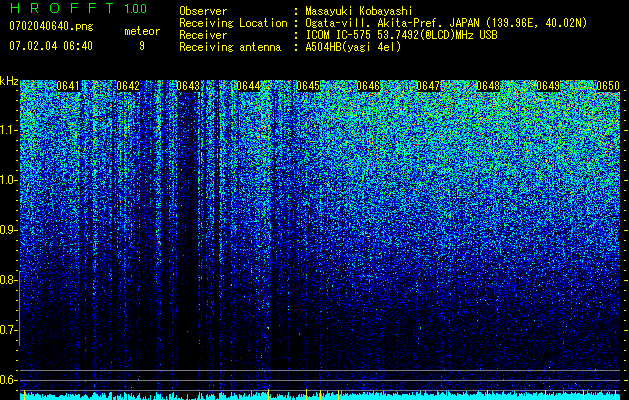
Task: Click the 1.1 kHz axis label
Action: point(8,130)
